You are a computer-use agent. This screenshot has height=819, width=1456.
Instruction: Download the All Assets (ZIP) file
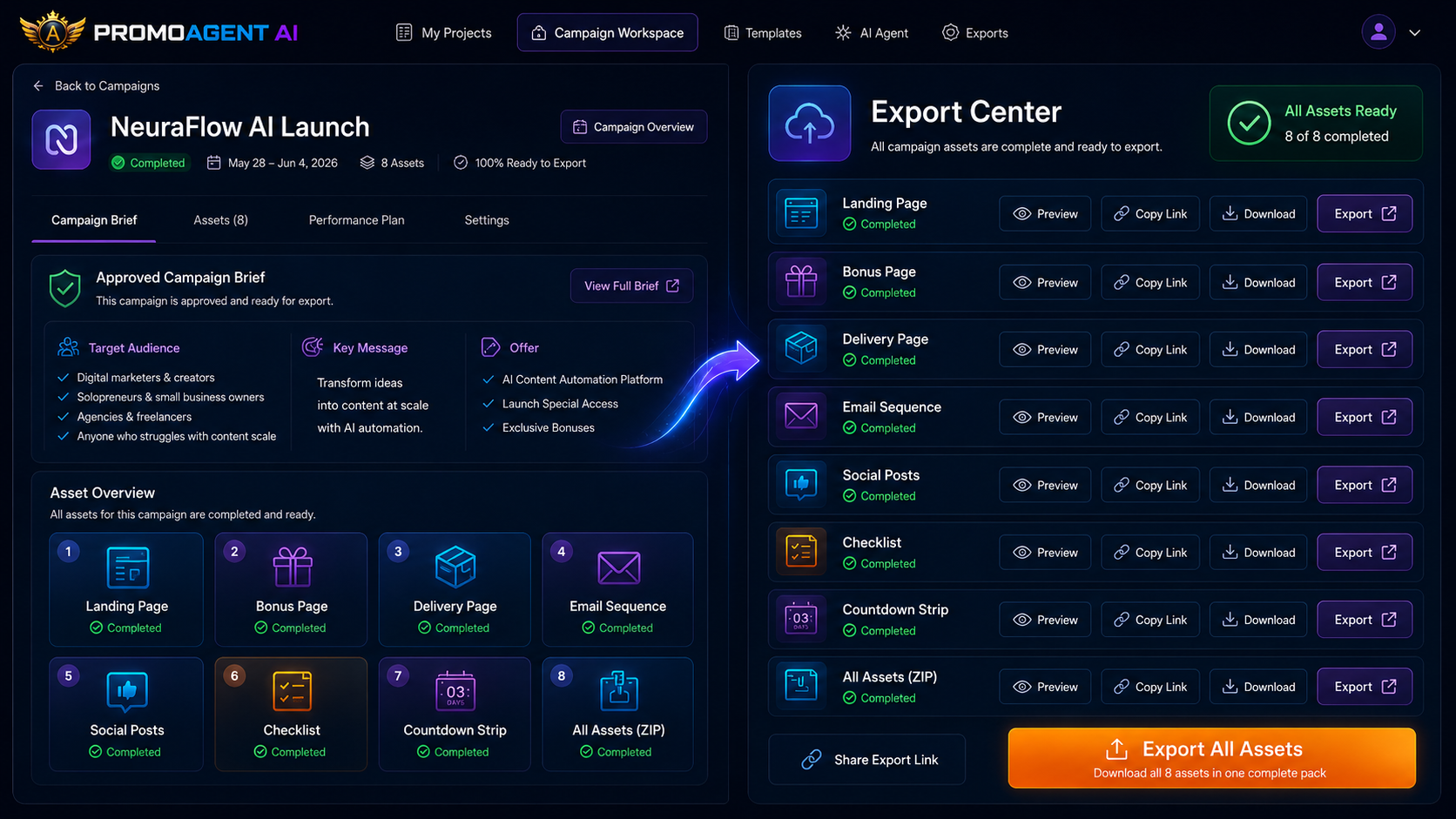tap(1258, 687)
